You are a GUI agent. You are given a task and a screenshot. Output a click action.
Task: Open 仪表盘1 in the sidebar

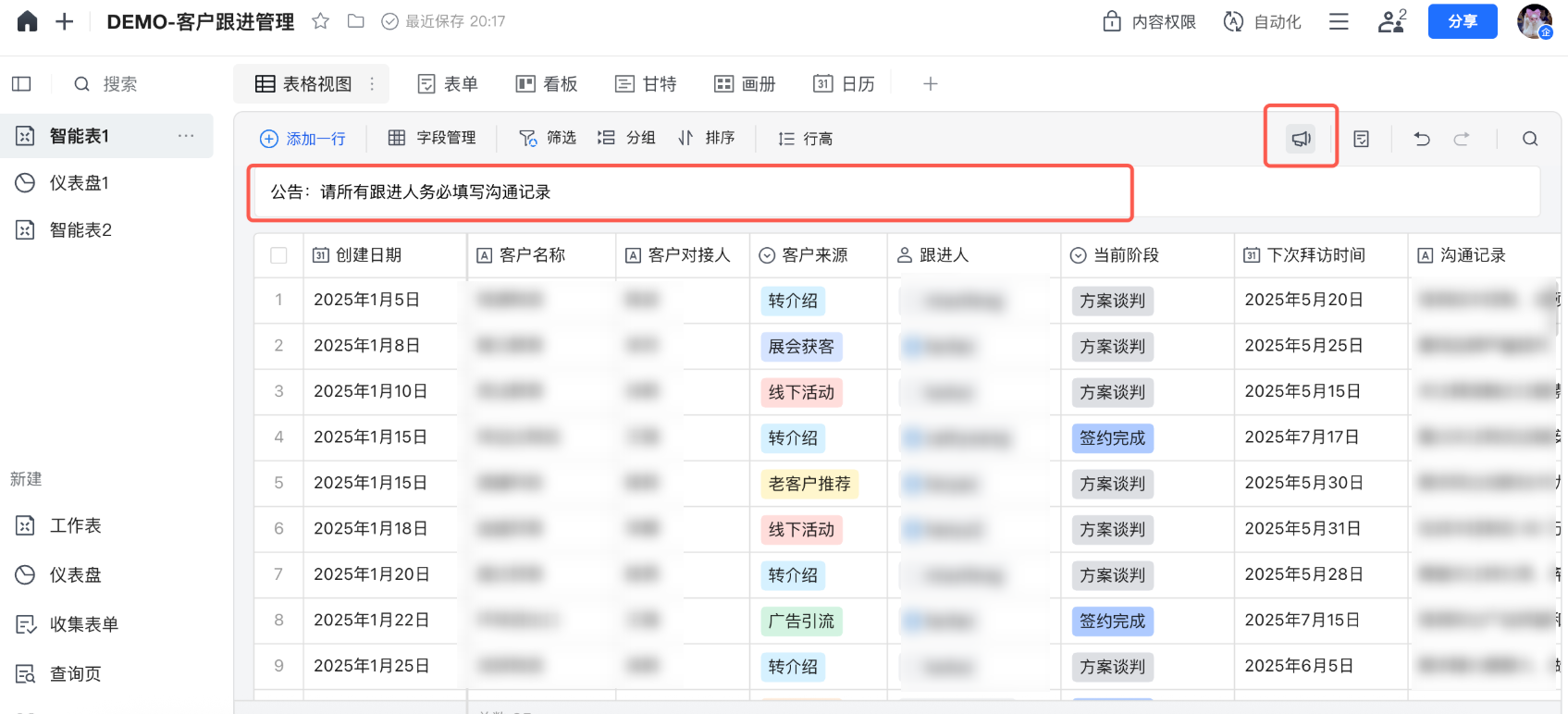80,183
